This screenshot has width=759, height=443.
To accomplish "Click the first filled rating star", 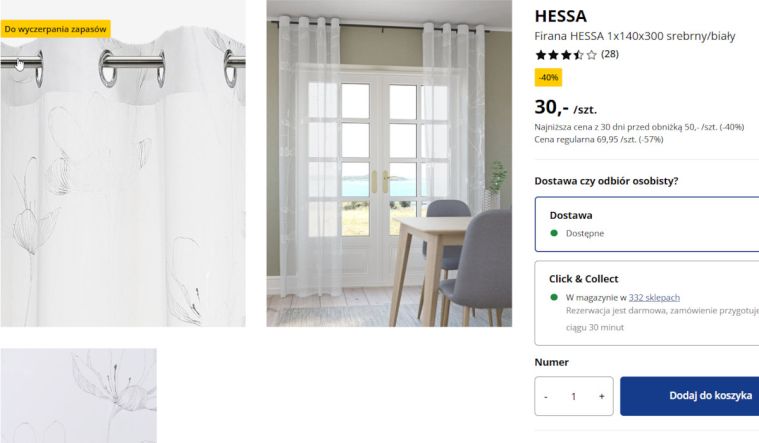I will (541, 55).
